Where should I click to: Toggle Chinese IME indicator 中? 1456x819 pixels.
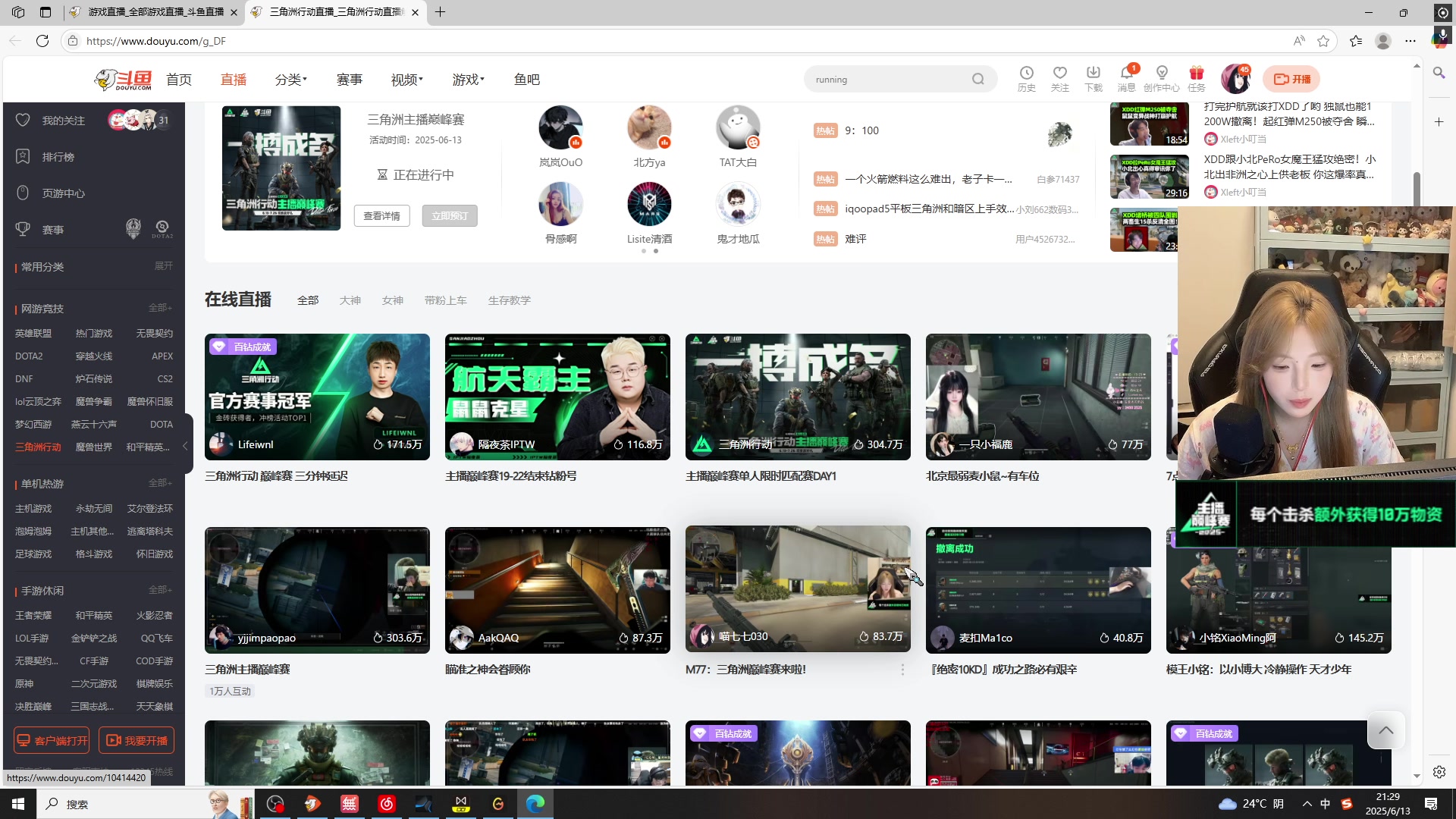(1325, 804)
